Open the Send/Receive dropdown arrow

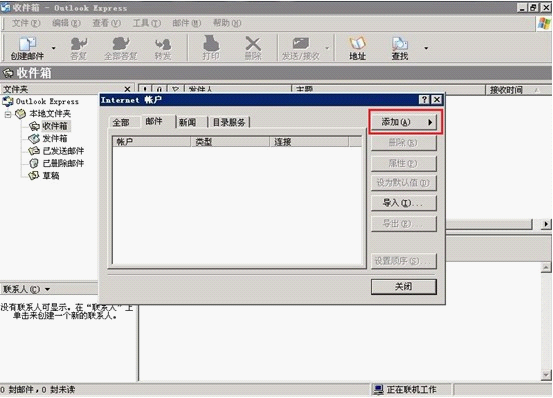point(327,48)
